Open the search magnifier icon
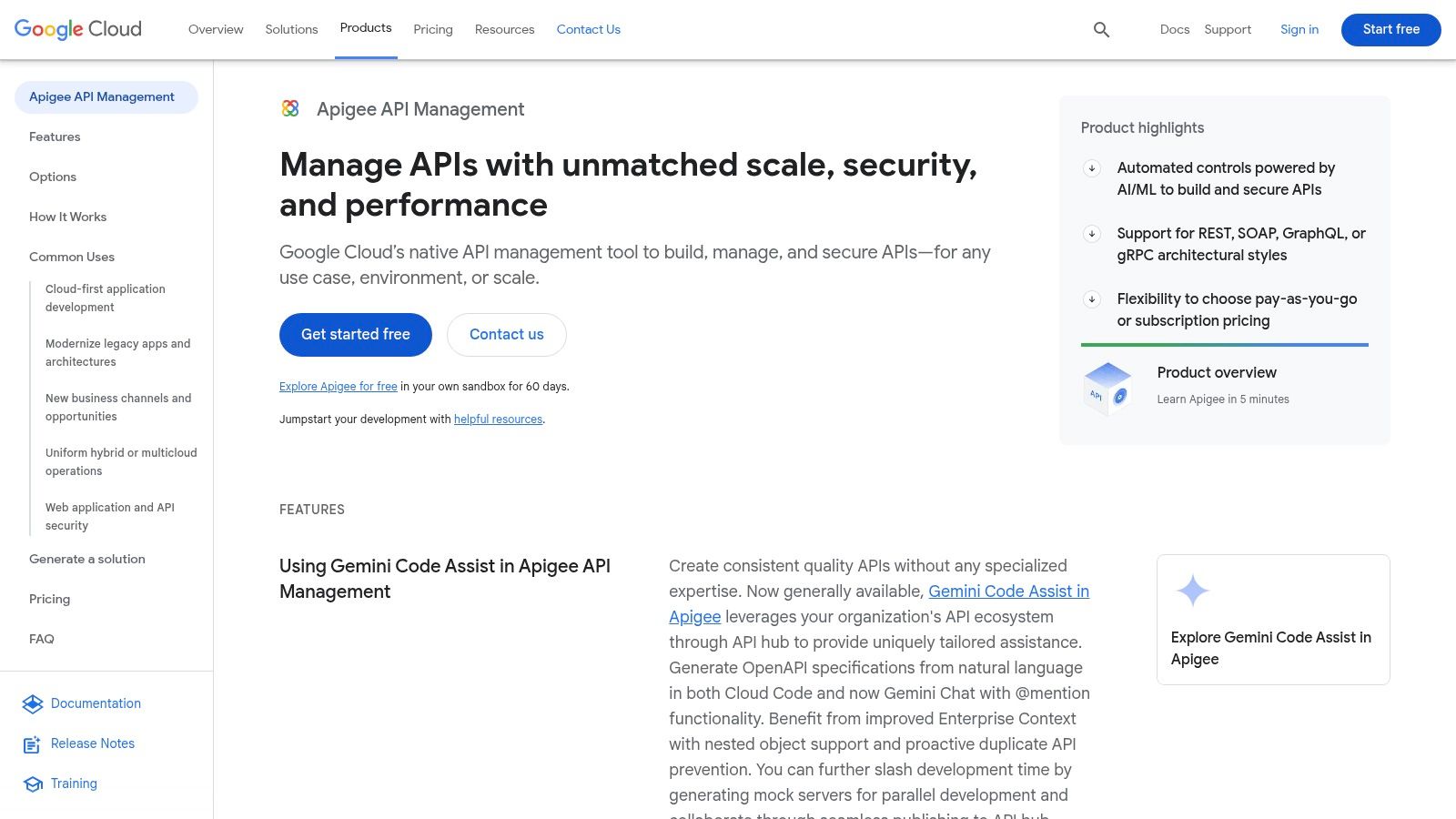This screenshot has height=819, width=1456. [1101, 29]
